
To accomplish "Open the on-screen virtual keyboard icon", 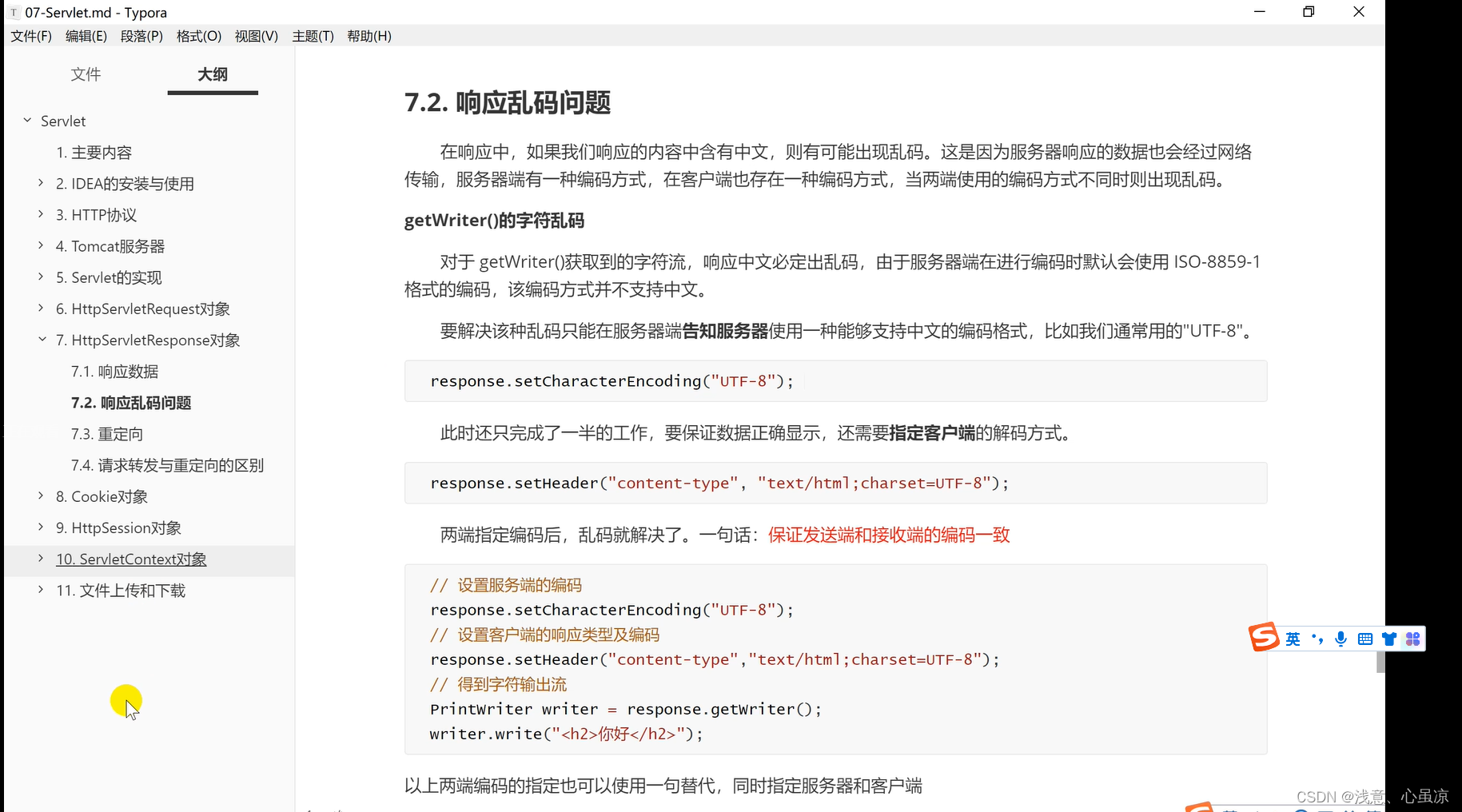I will 1365,639.
